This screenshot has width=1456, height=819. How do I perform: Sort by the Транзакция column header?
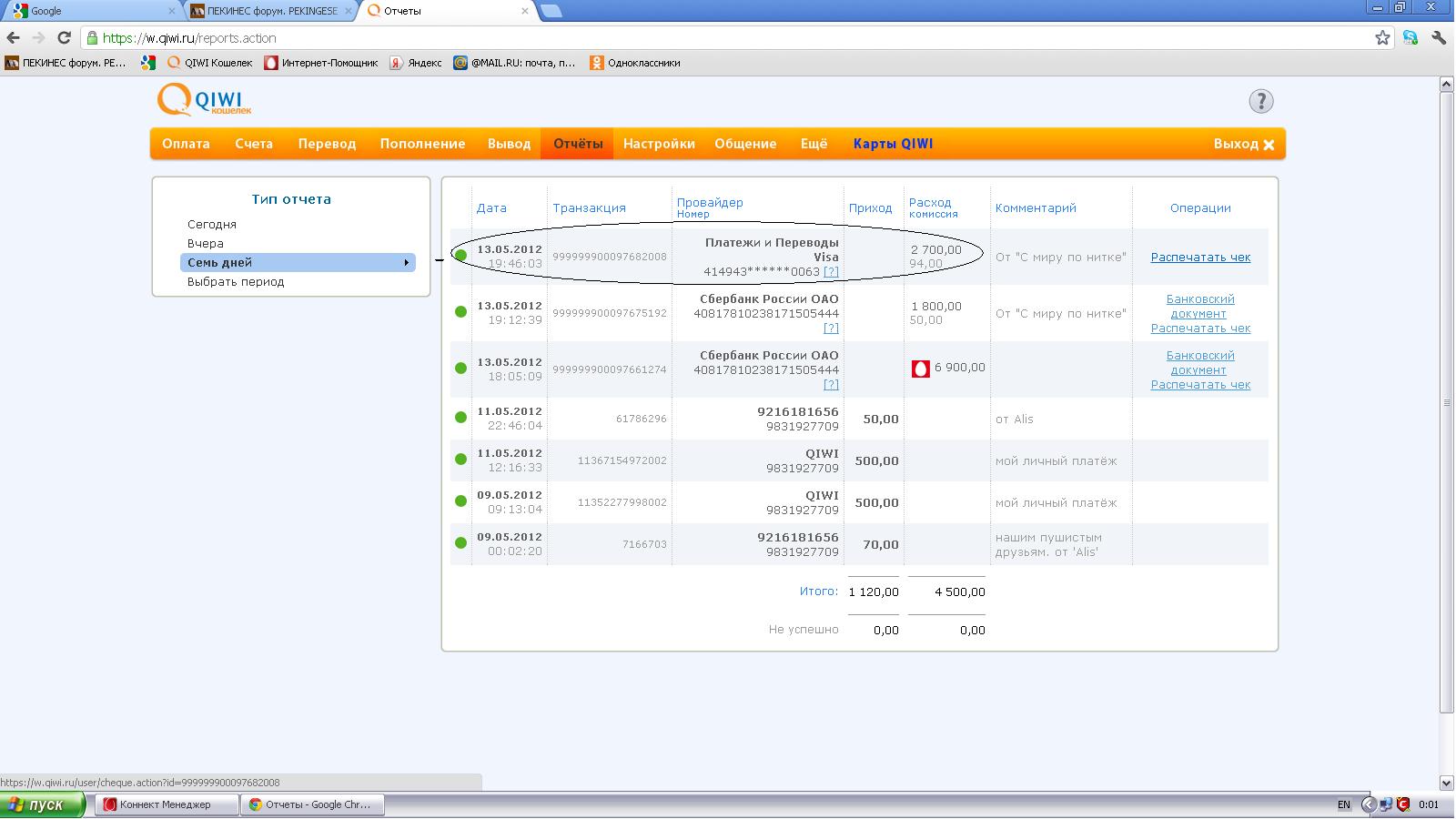[x=589, y=208]
